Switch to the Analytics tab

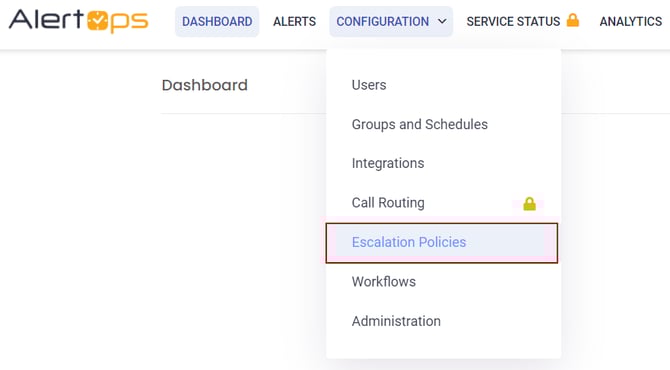click(x=631, y=21)
